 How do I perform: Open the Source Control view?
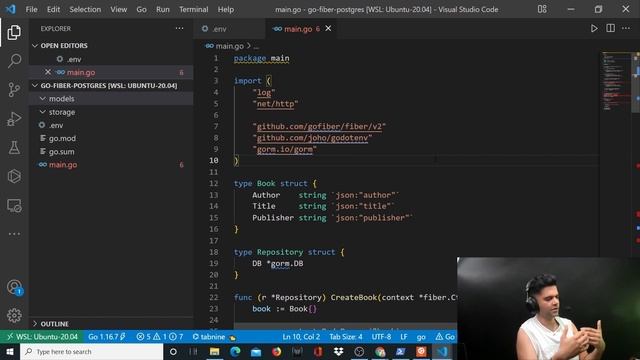click(14, 89)
